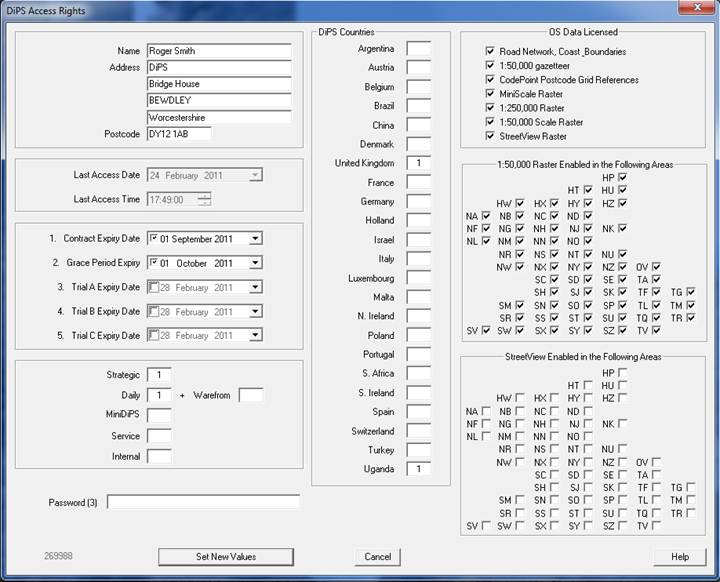
Task: Uncheck HP in 1:50,000 Raster areas
Action: (623, 177)
